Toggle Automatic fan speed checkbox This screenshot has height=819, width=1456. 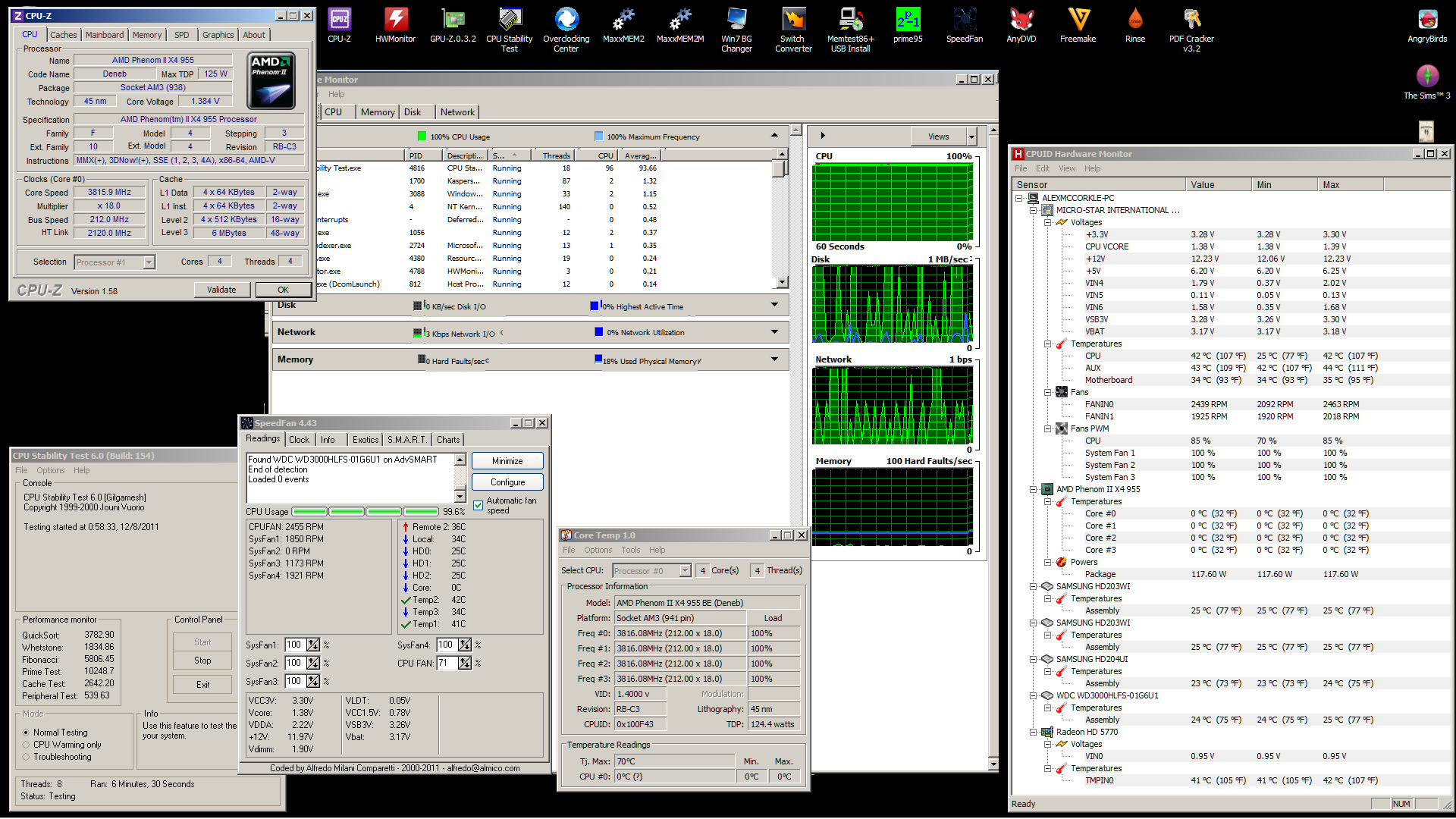[479, 505]
